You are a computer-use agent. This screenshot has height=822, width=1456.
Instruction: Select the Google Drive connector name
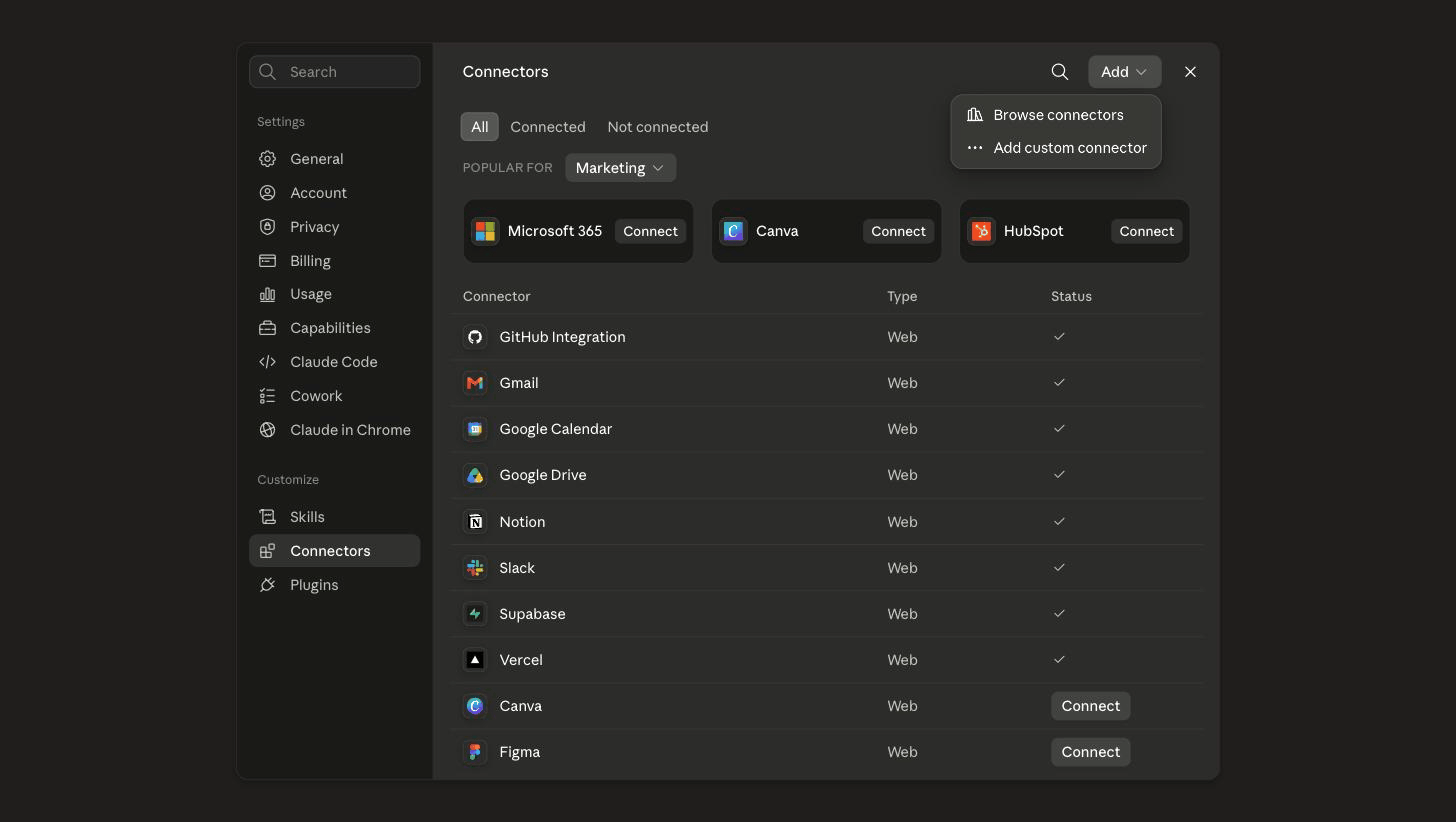tap(543, 475)
